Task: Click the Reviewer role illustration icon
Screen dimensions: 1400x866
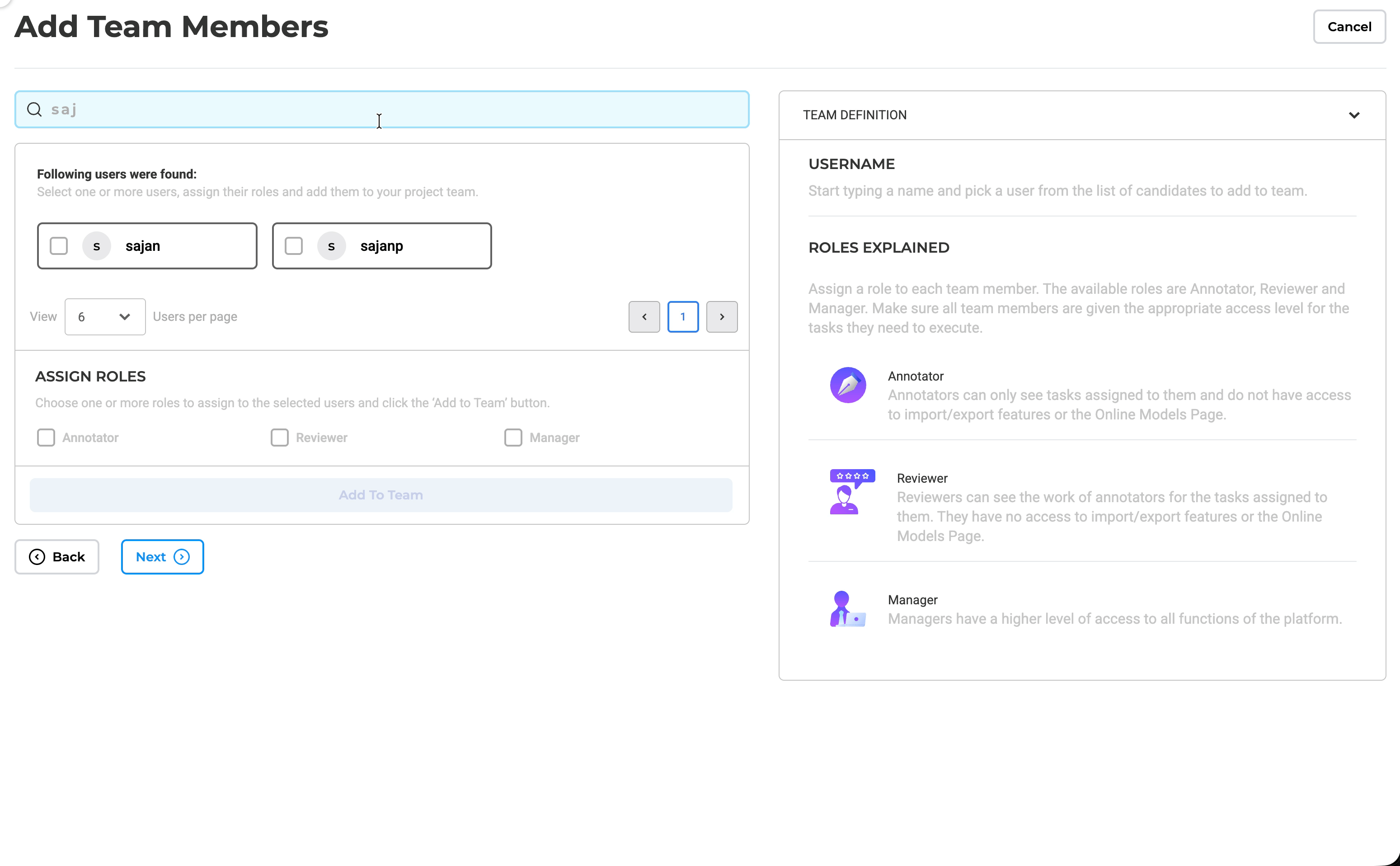Action: point(851,491)
